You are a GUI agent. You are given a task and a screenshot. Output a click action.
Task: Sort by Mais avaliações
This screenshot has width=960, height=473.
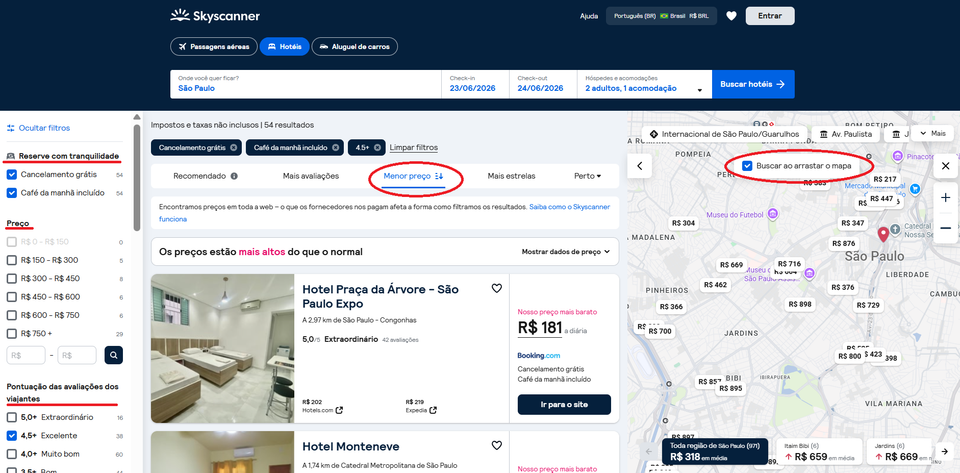310,176
